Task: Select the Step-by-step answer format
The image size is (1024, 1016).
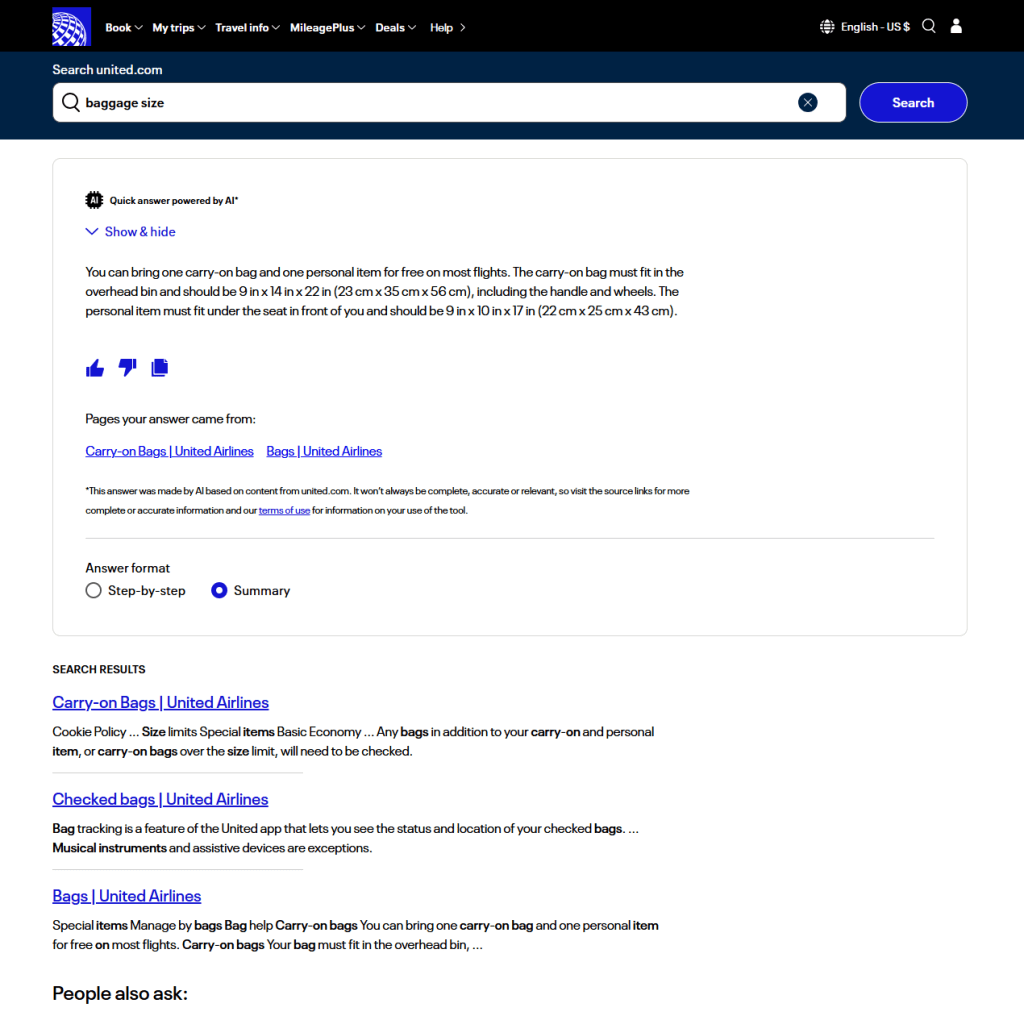Action: 93,590
